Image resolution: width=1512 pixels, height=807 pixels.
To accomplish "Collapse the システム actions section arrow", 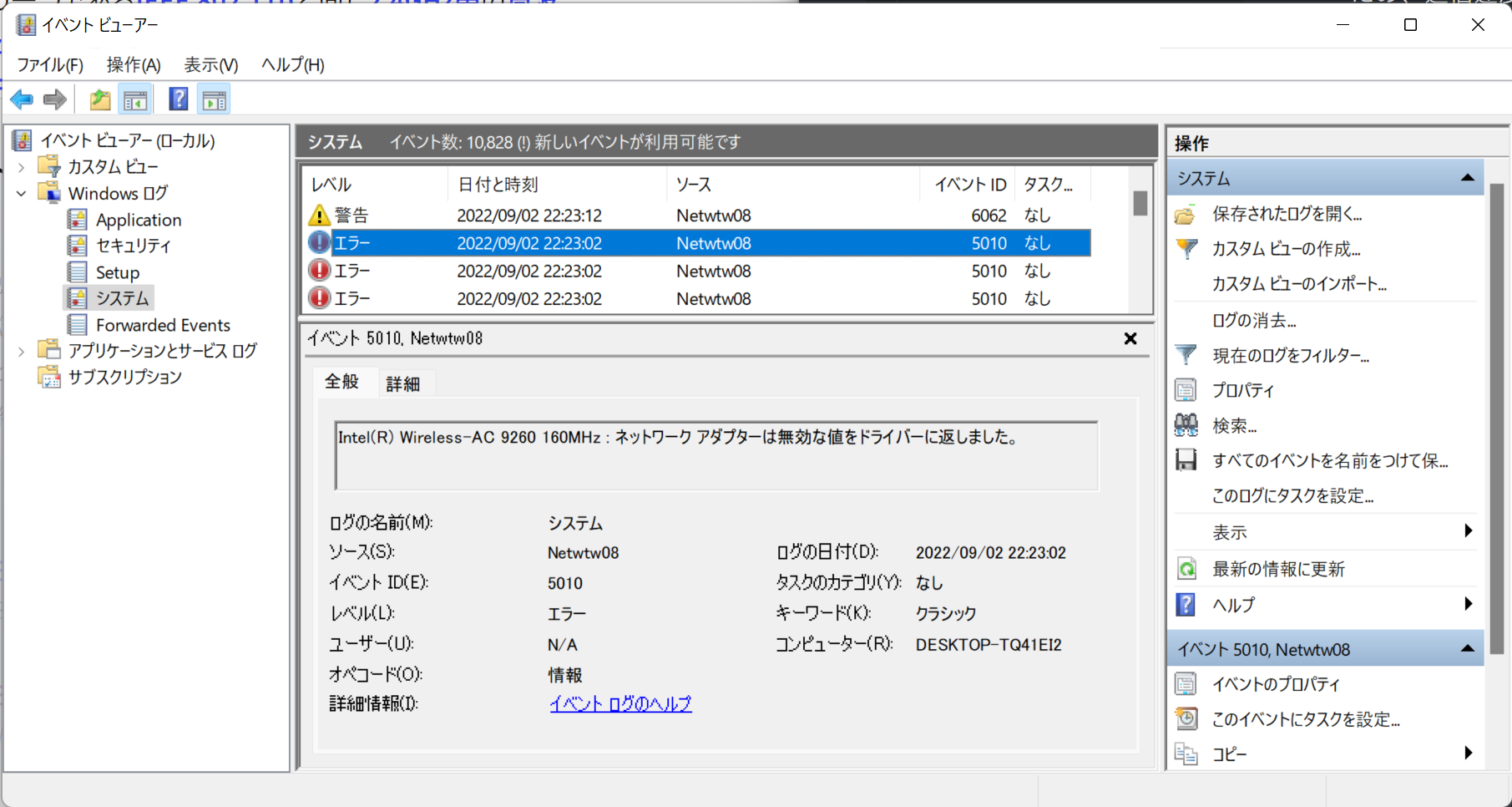I will click(1468, 178).
